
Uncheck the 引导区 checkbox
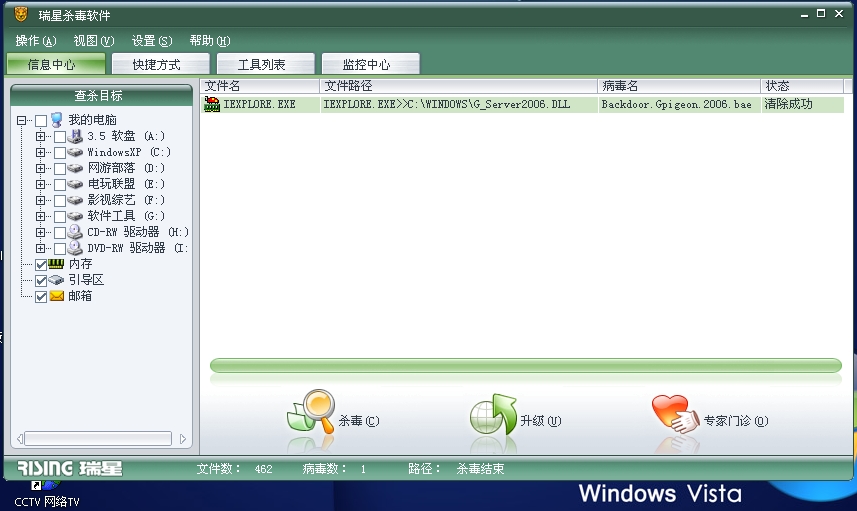click(41, 281)
